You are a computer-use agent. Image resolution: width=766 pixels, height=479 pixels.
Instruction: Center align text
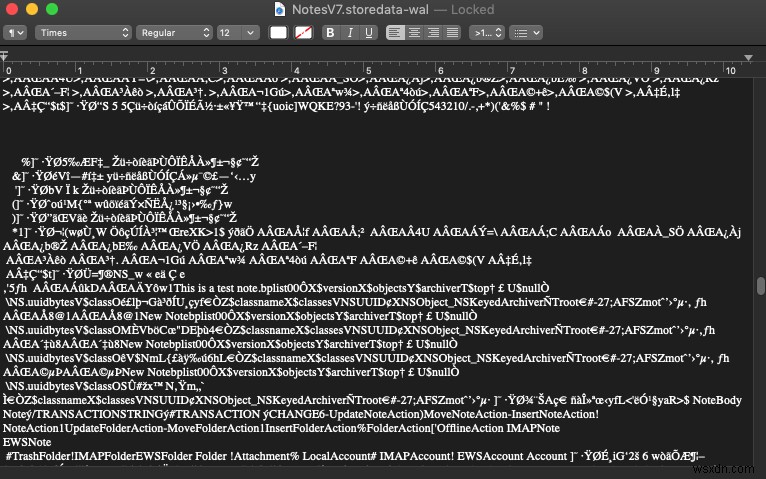(x=414, y=33)
